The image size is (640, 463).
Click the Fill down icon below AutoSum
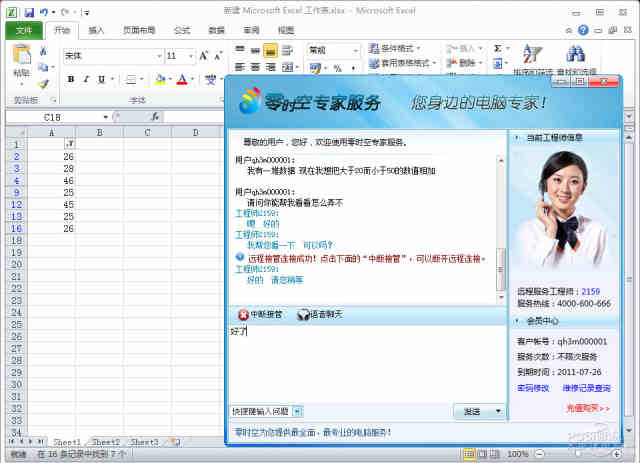pyautogui.click(x=498, y=64)
